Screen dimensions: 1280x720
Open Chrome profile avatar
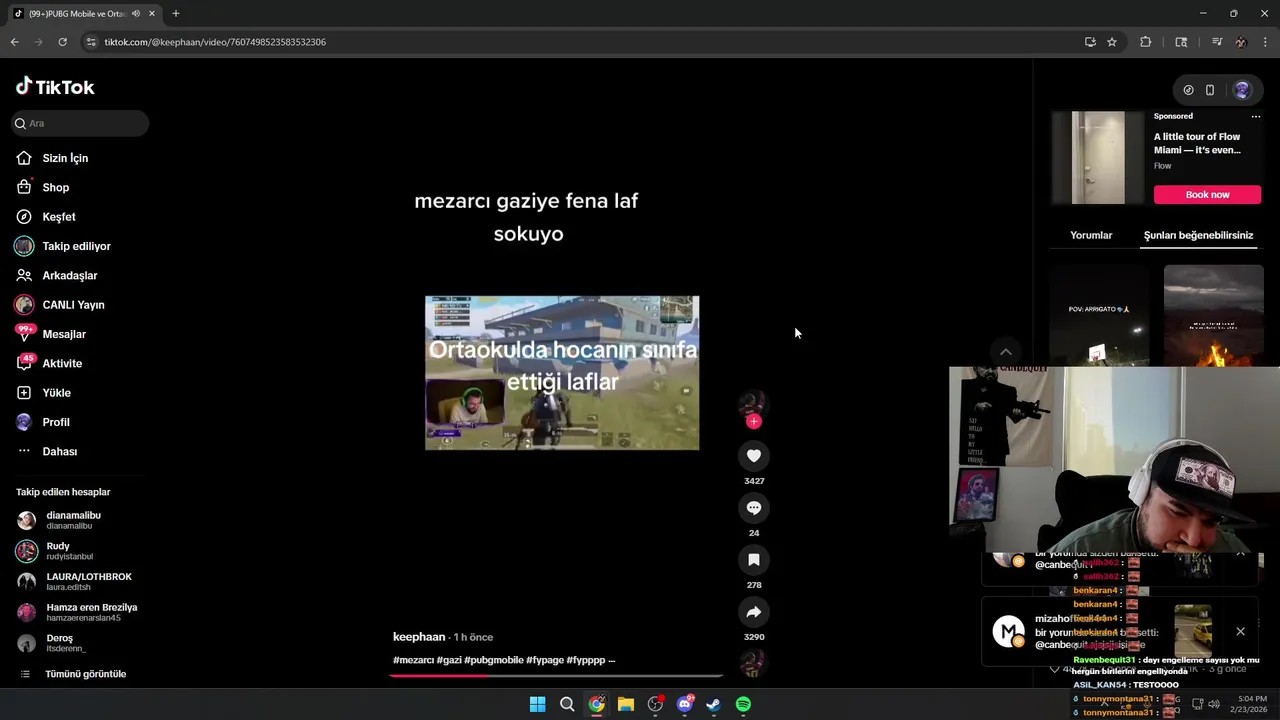(1241, 42)
